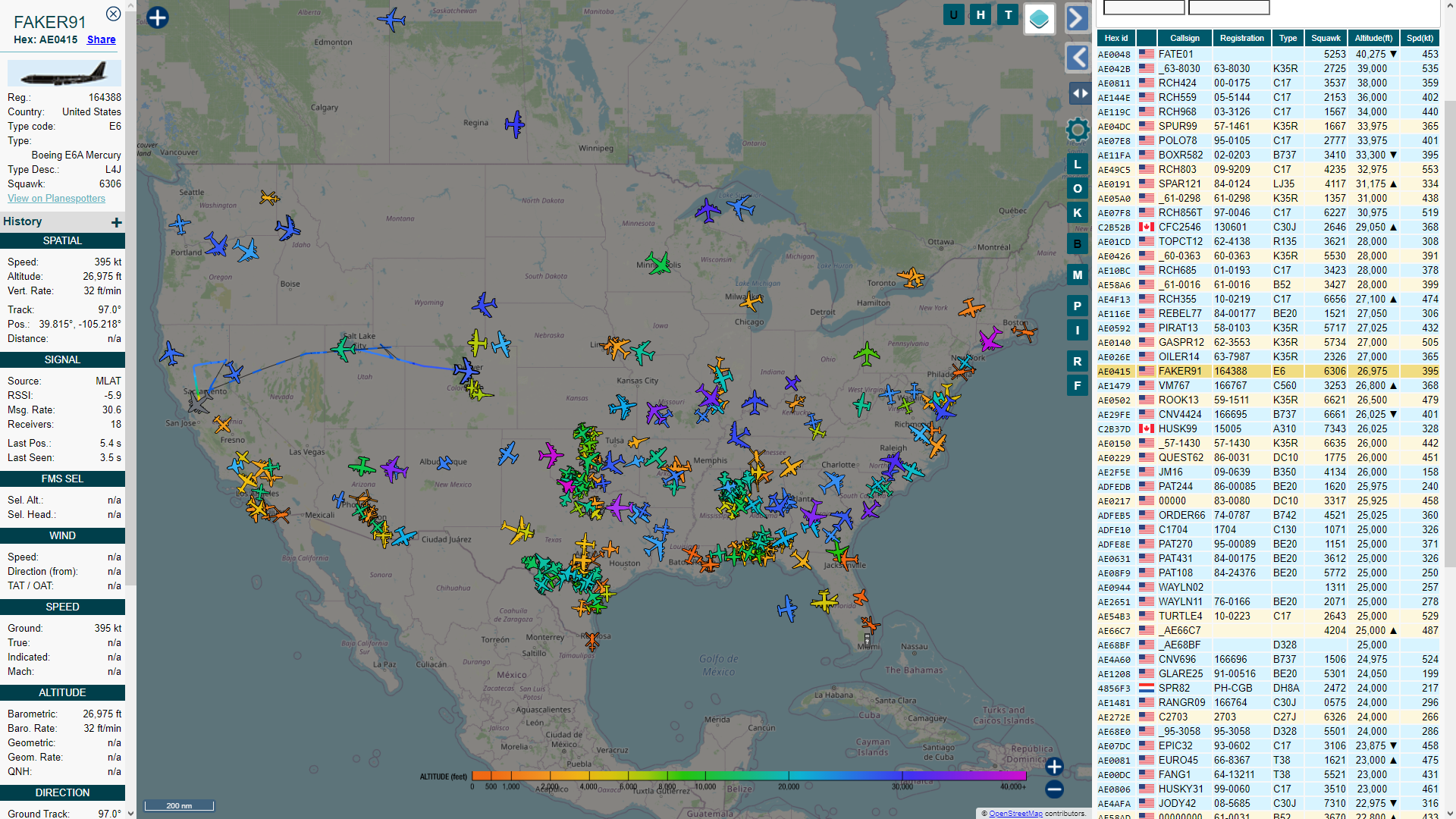
Task: Zoom out the map with minus button
Action: click(x=1054, y=789)
